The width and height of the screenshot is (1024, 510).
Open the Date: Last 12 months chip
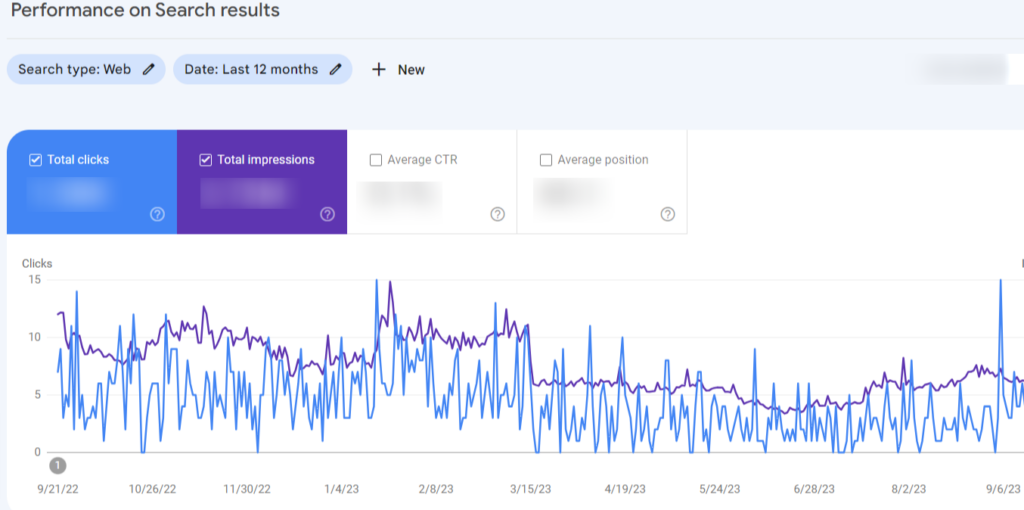263,69
